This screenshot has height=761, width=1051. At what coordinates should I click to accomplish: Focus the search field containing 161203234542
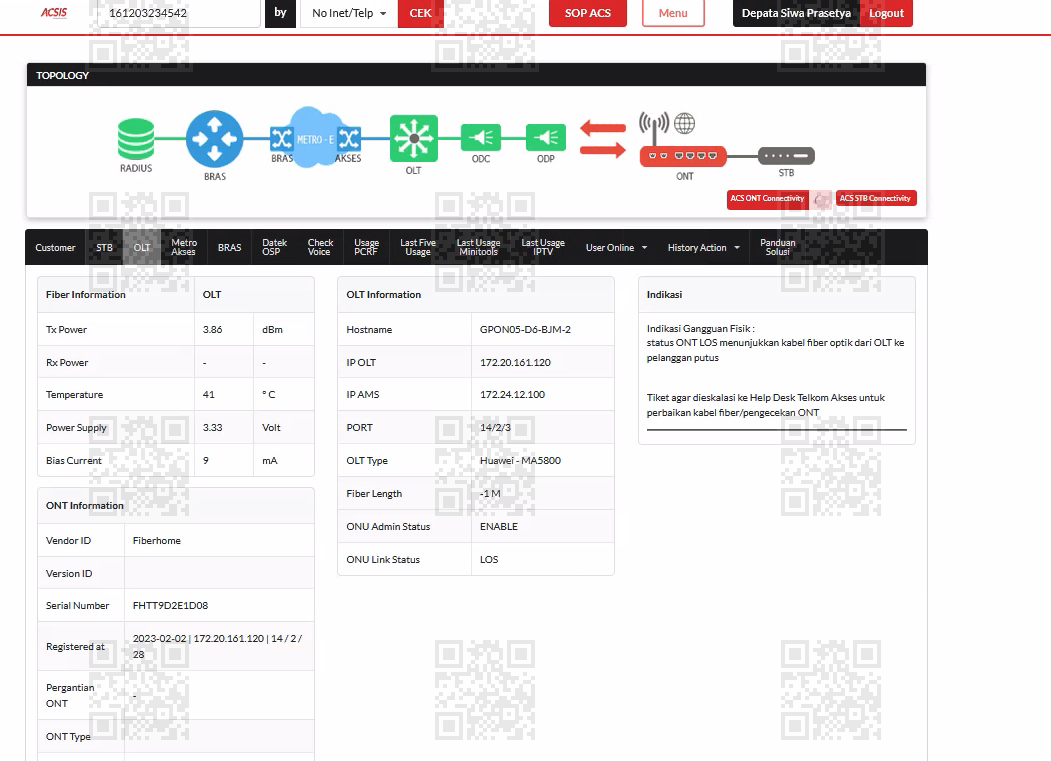(x=178, y=13)
